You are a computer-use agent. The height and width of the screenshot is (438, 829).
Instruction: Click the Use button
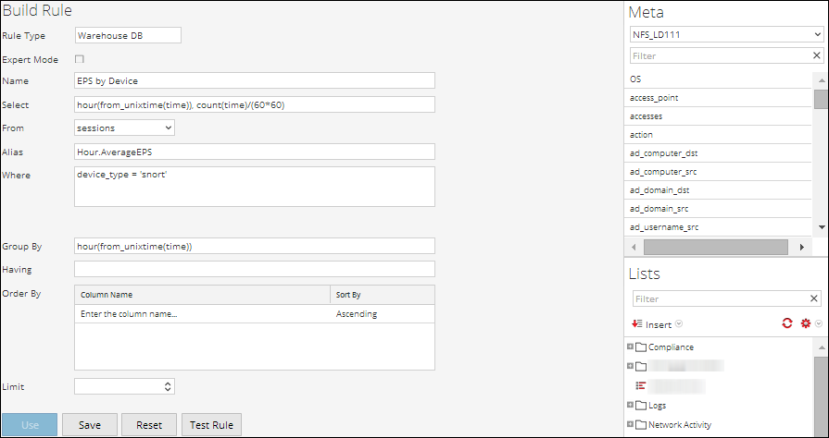point(30,425)
